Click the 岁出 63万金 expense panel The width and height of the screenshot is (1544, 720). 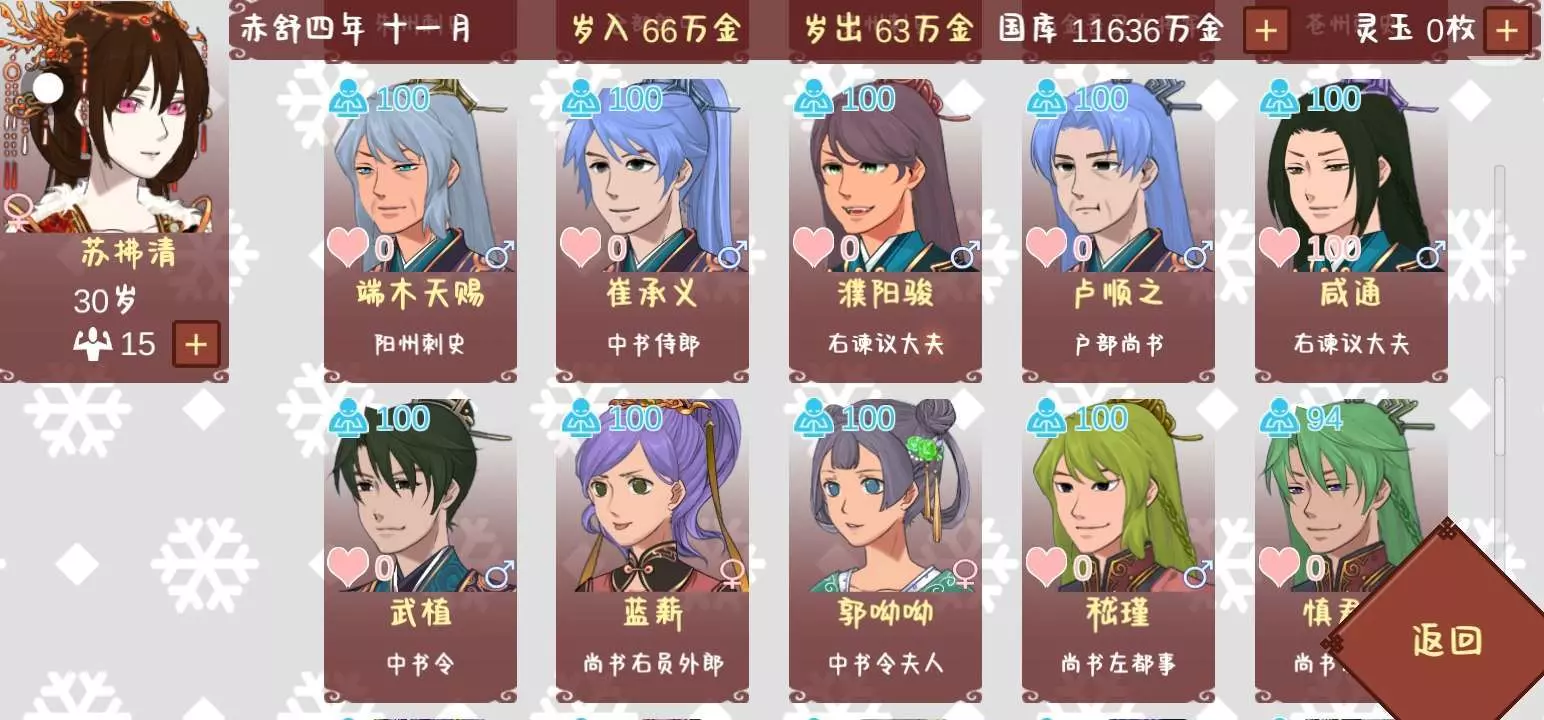click(x=885, y=29)
